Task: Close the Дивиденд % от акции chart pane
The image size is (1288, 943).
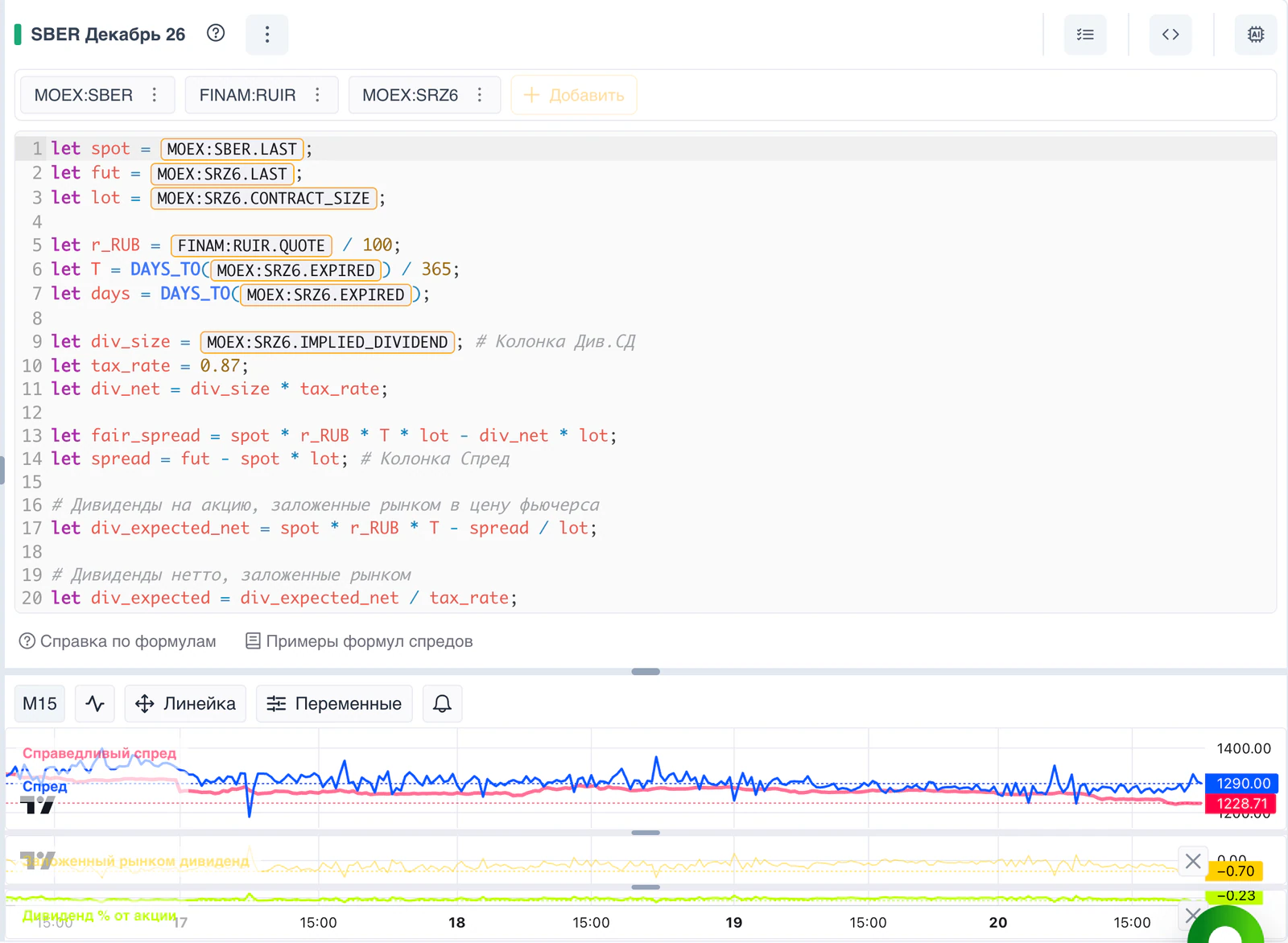Action: point(1193,916)
